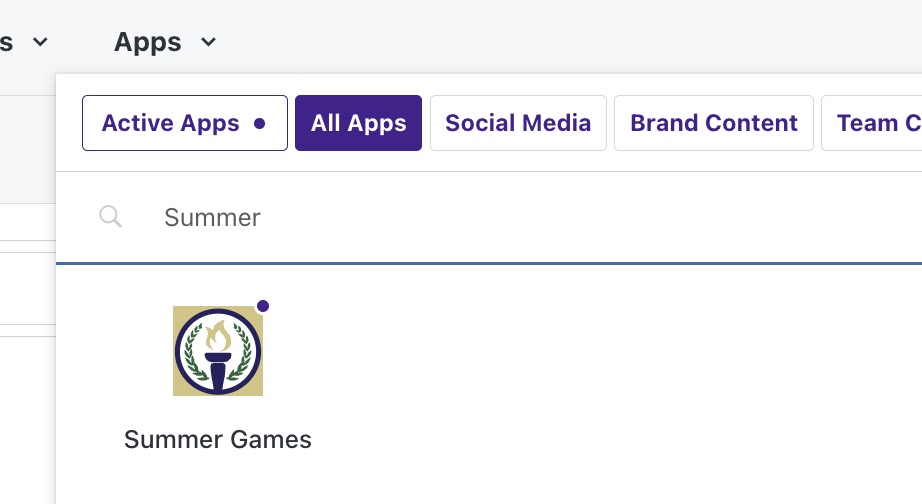Screen dimensions: 922x504
Task: Show the Brand Content category
Action: point(714,123)
